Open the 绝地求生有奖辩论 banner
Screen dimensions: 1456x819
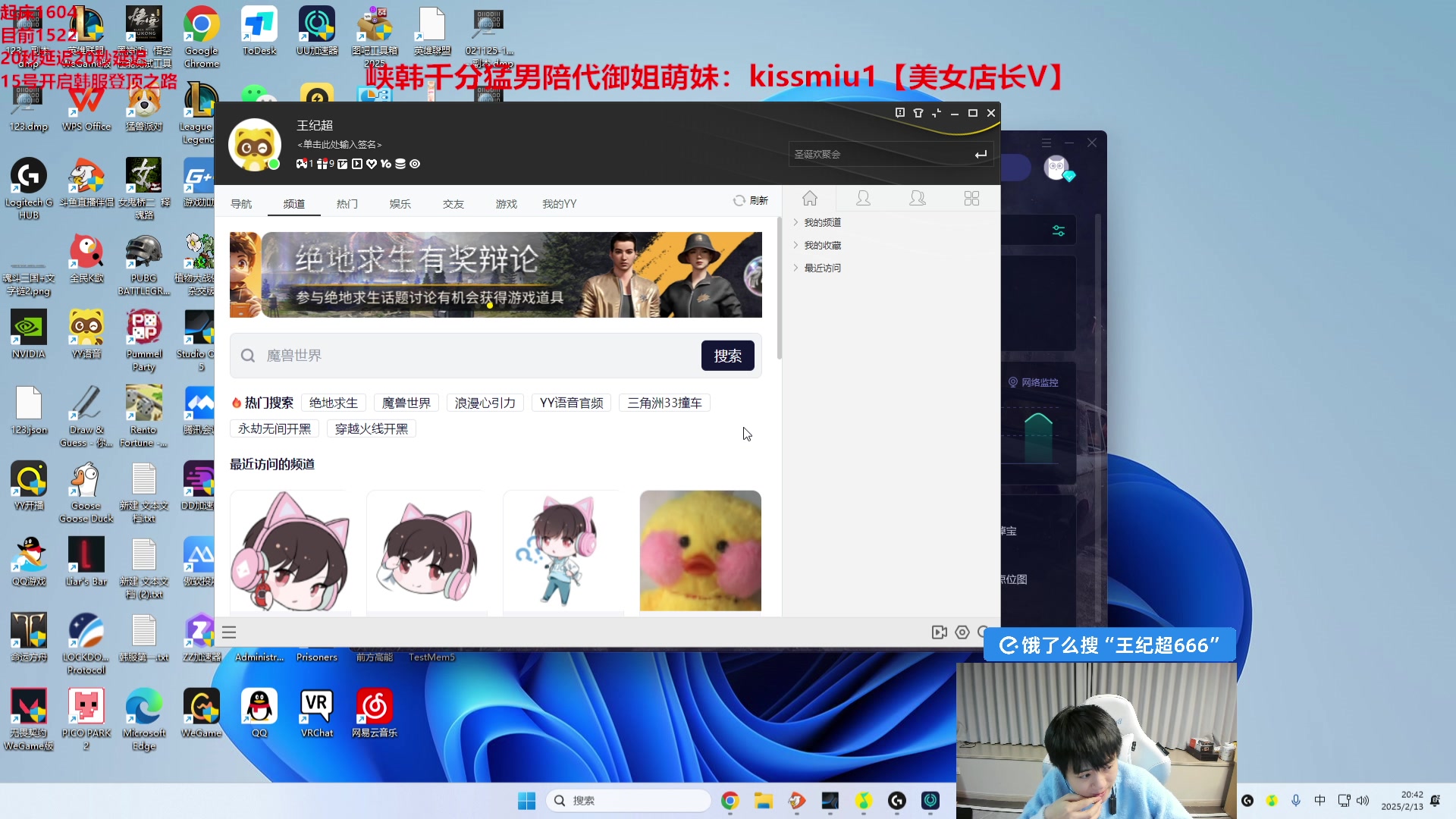496,275
